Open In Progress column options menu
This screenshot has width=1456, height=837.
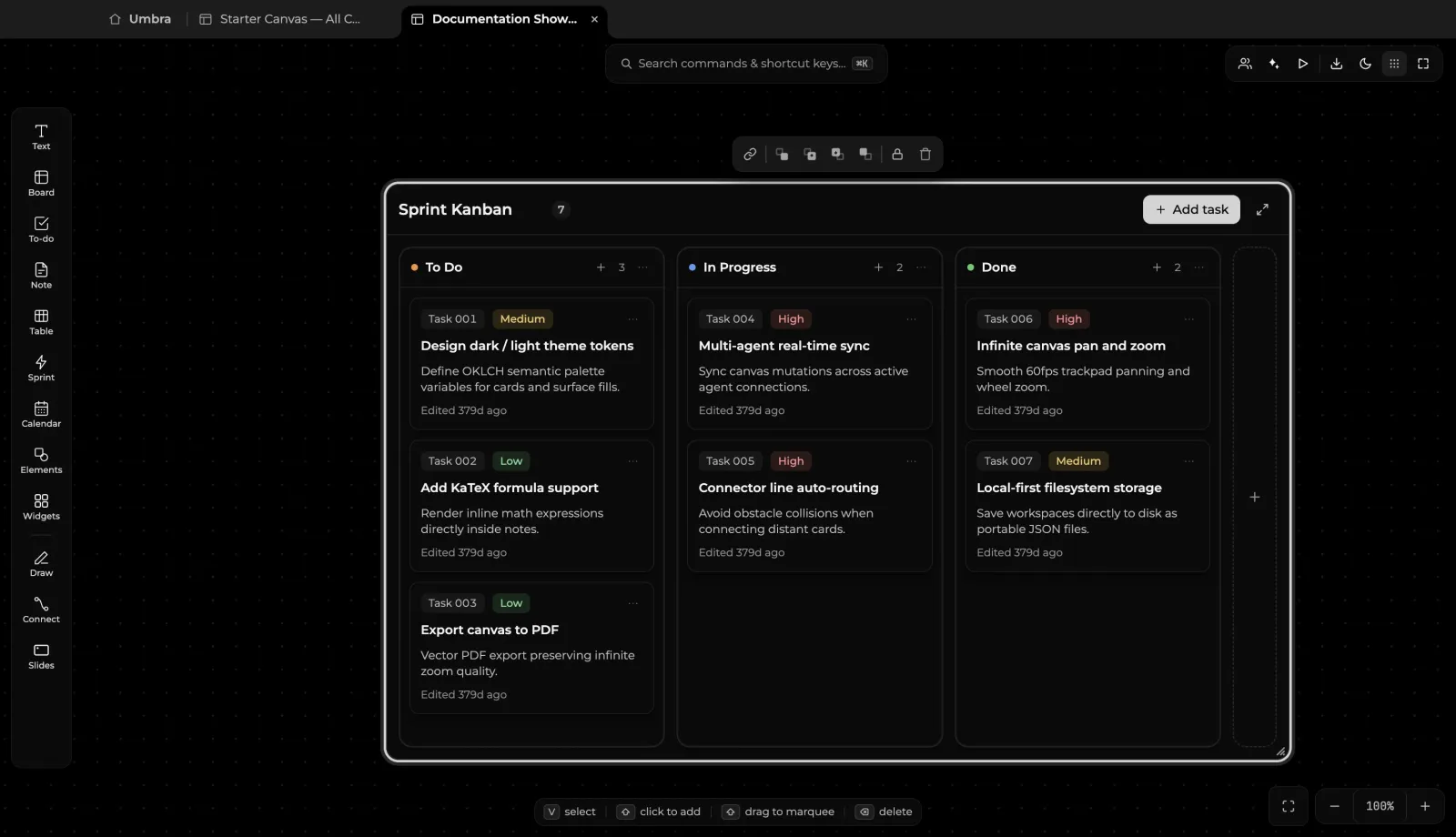click(921, 267)
